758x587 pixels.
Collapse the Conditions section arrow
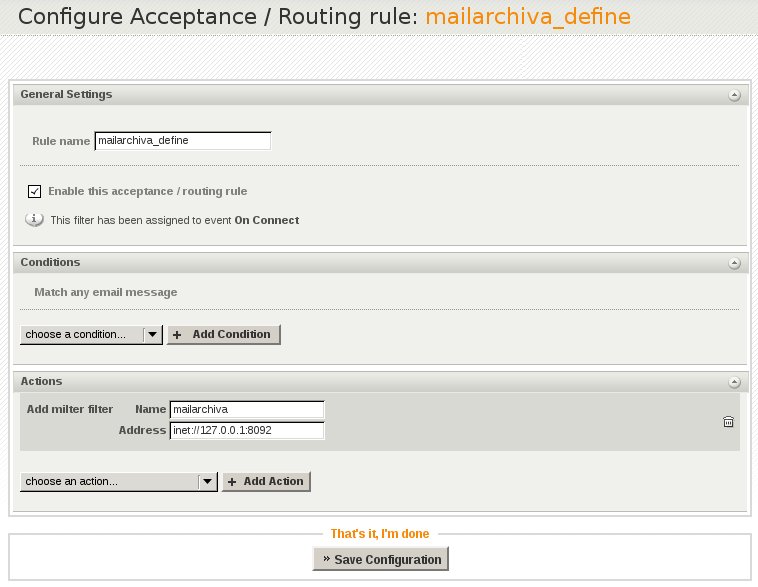point(734,263)
